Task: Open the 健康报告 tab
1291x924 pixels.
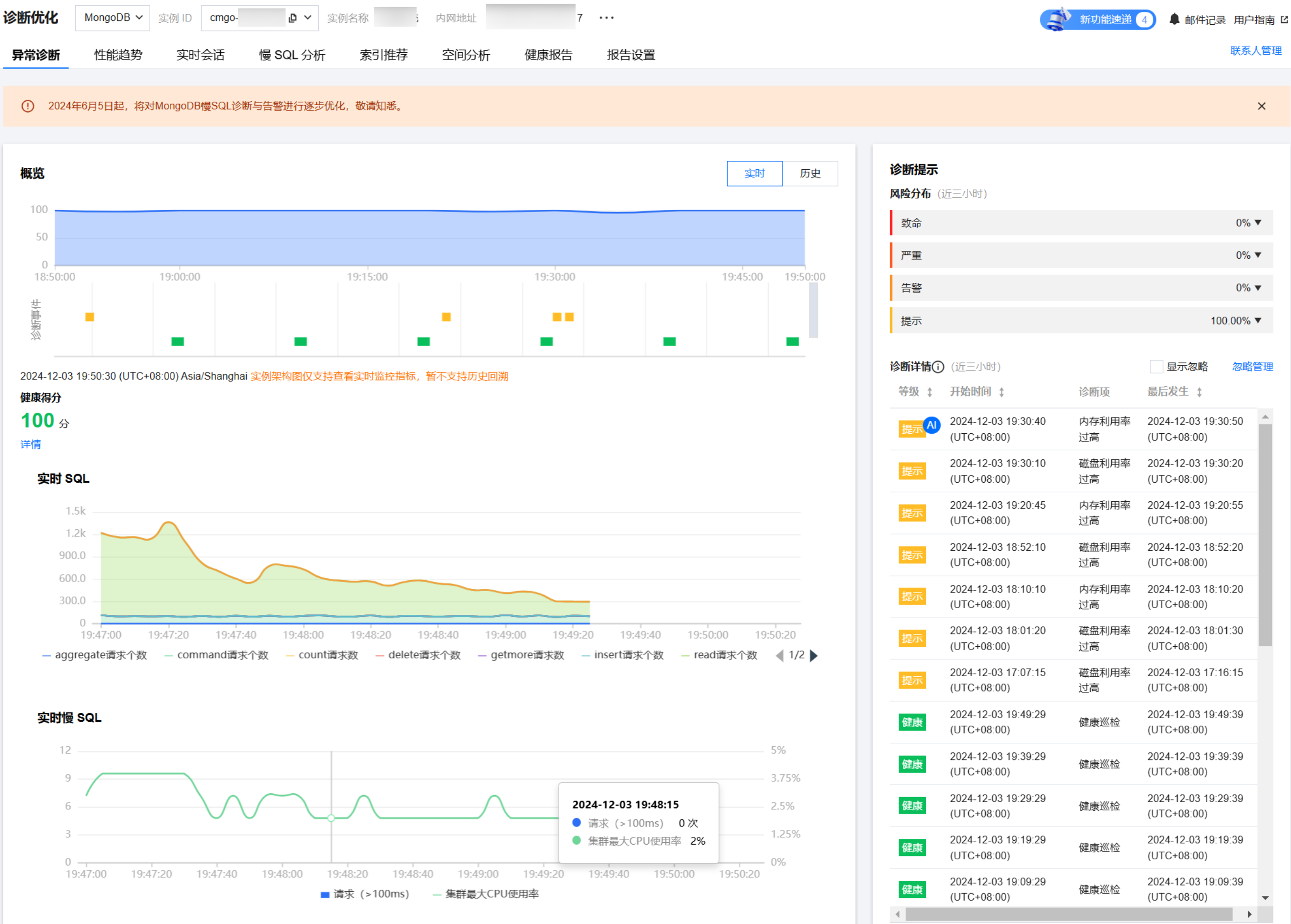Action: tap(548, 55)
